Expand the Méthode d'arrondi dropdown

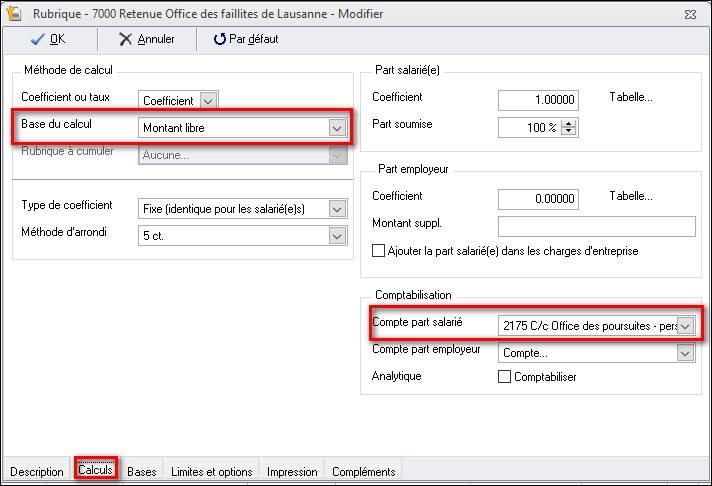(x=337, y=235)
